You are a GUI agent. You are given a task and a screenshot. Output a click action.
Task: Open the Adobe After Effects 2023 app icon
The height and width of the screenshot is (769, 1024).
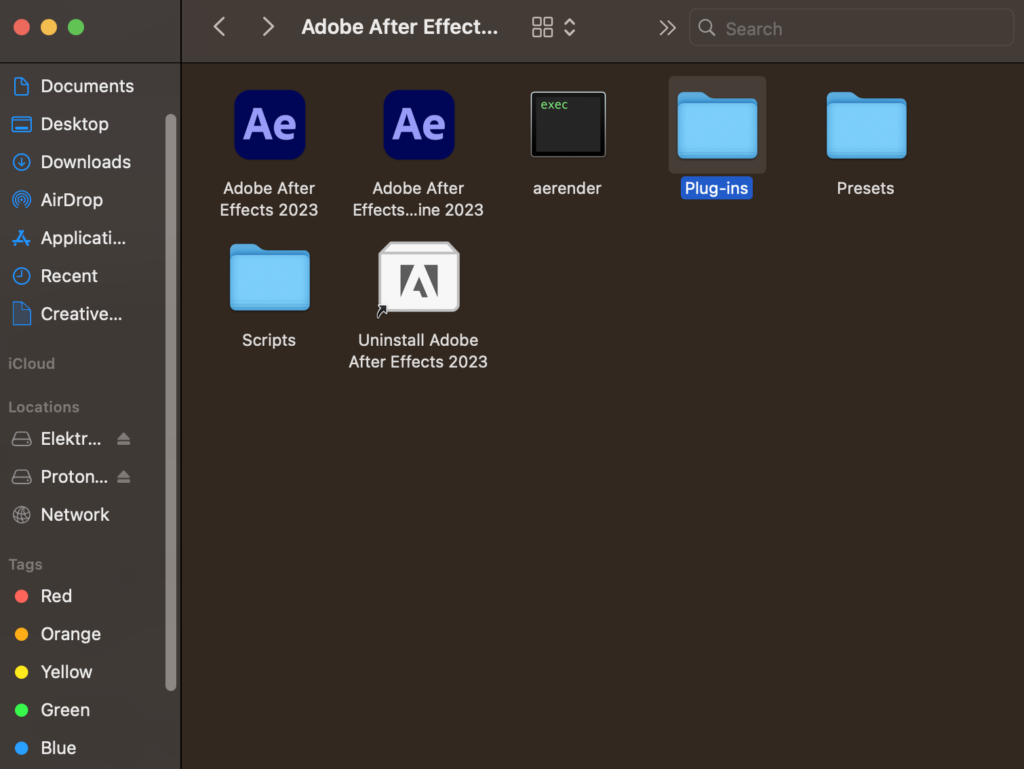269,125
